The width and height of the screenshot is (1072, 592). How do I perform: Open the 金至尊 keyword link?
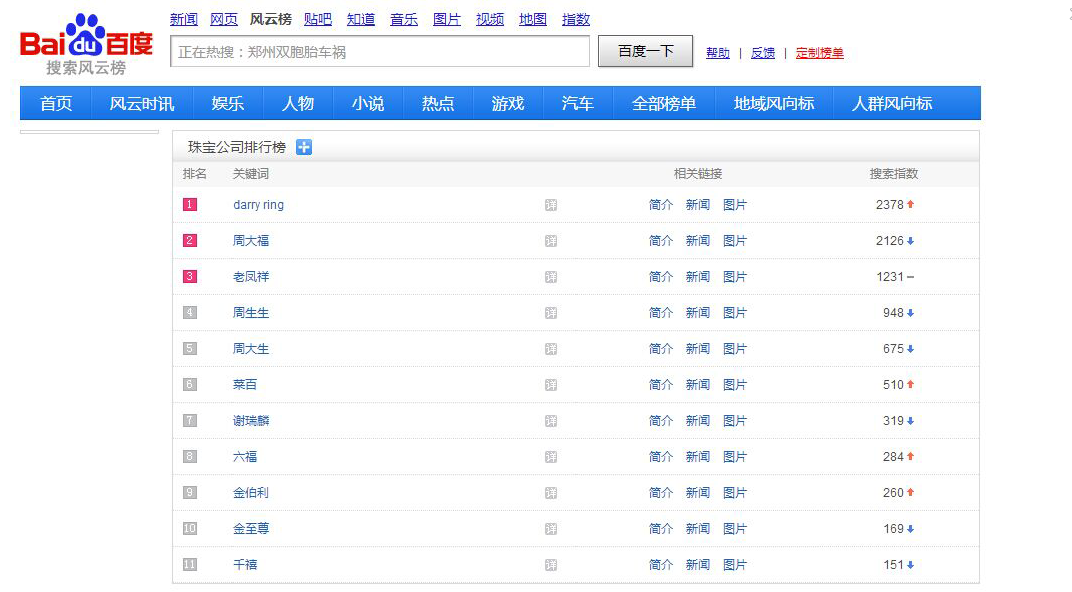(x=251, y=528)
